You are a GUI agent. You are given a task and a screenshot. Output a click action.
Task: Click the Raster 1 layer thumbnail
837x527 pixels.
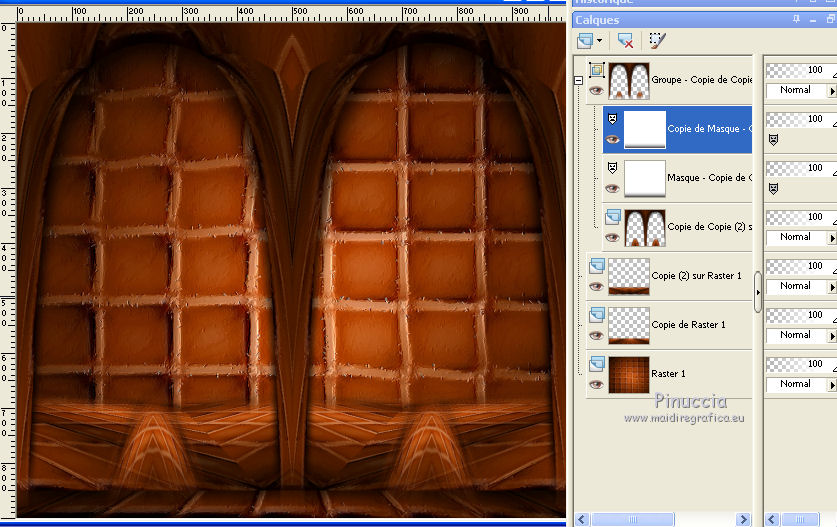click(629, 374)
